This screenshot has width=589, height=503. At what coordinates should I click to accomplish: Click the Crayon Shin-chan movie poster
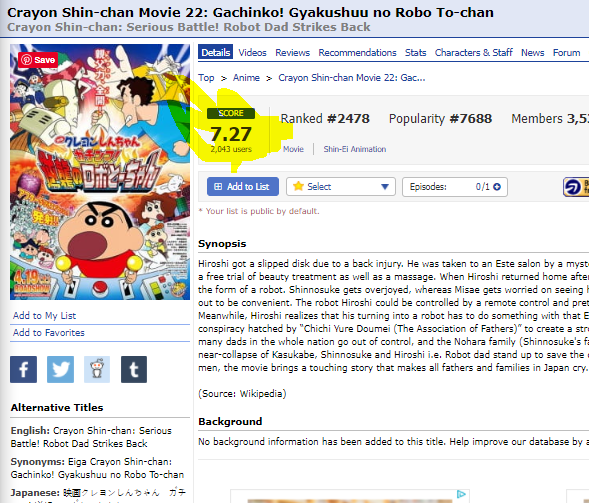pos(100,172)
